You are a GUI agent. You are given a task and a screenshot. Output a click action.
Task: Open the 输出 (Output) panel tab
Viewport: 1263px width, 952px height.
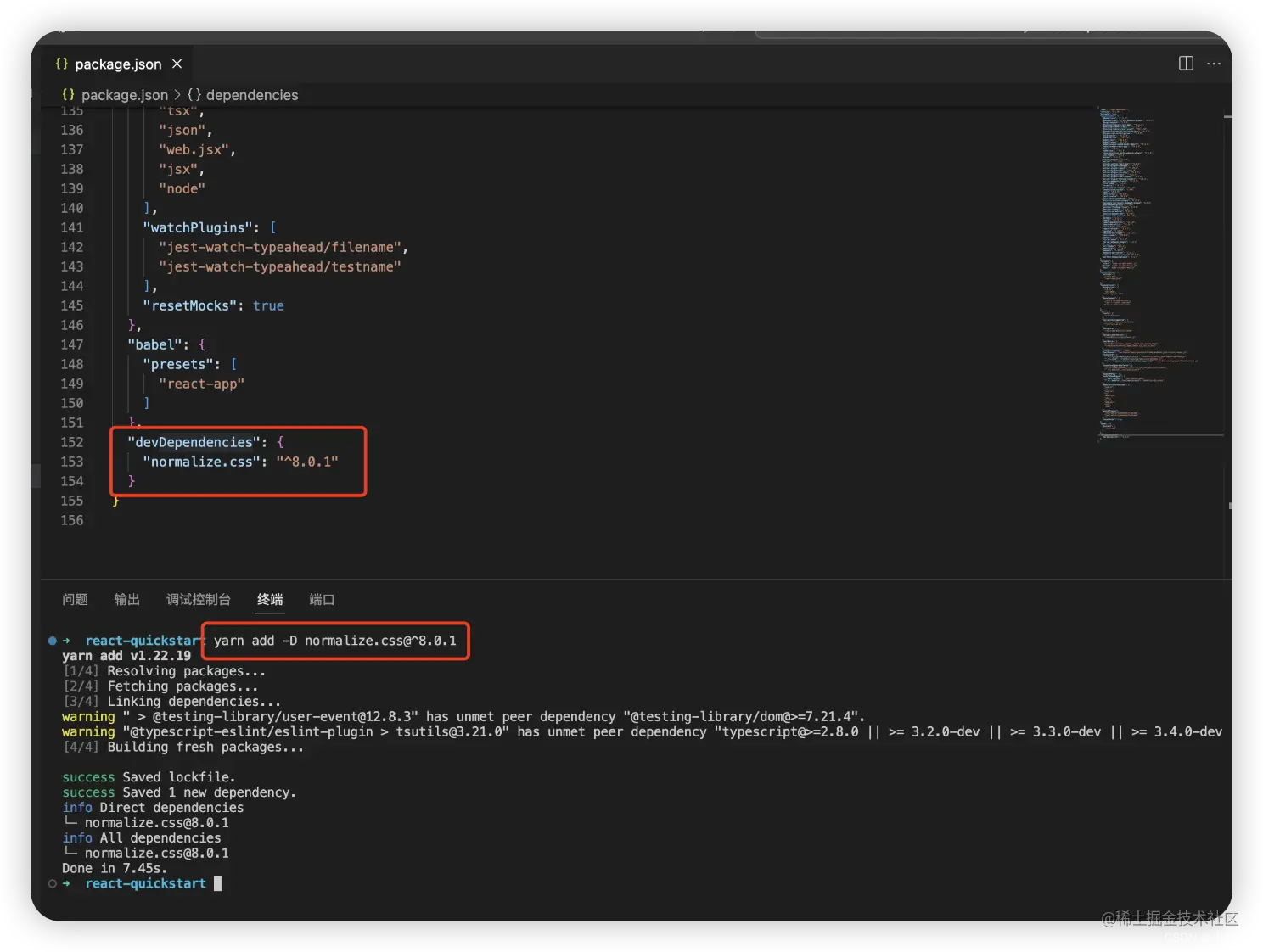coord(126,599)
